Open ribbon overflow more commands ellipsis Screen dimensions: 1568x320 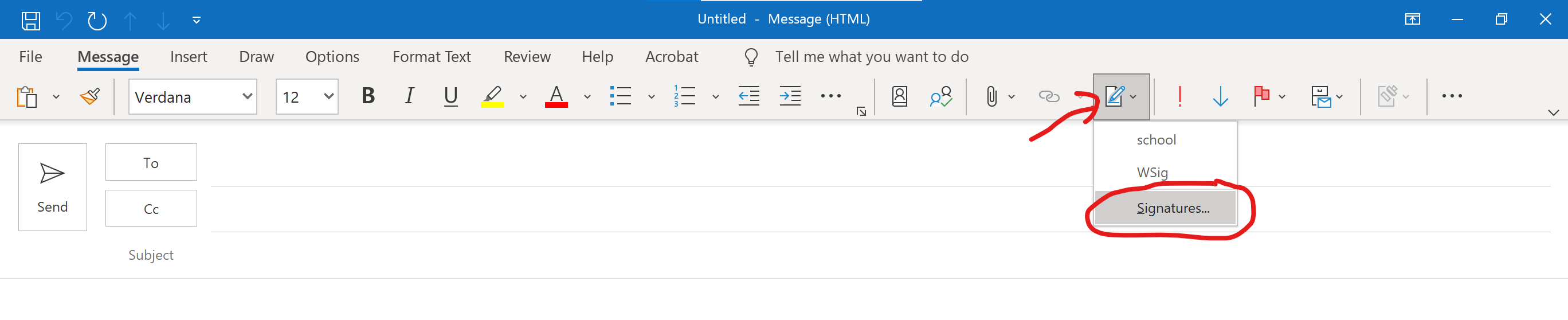click(1452, 96)
